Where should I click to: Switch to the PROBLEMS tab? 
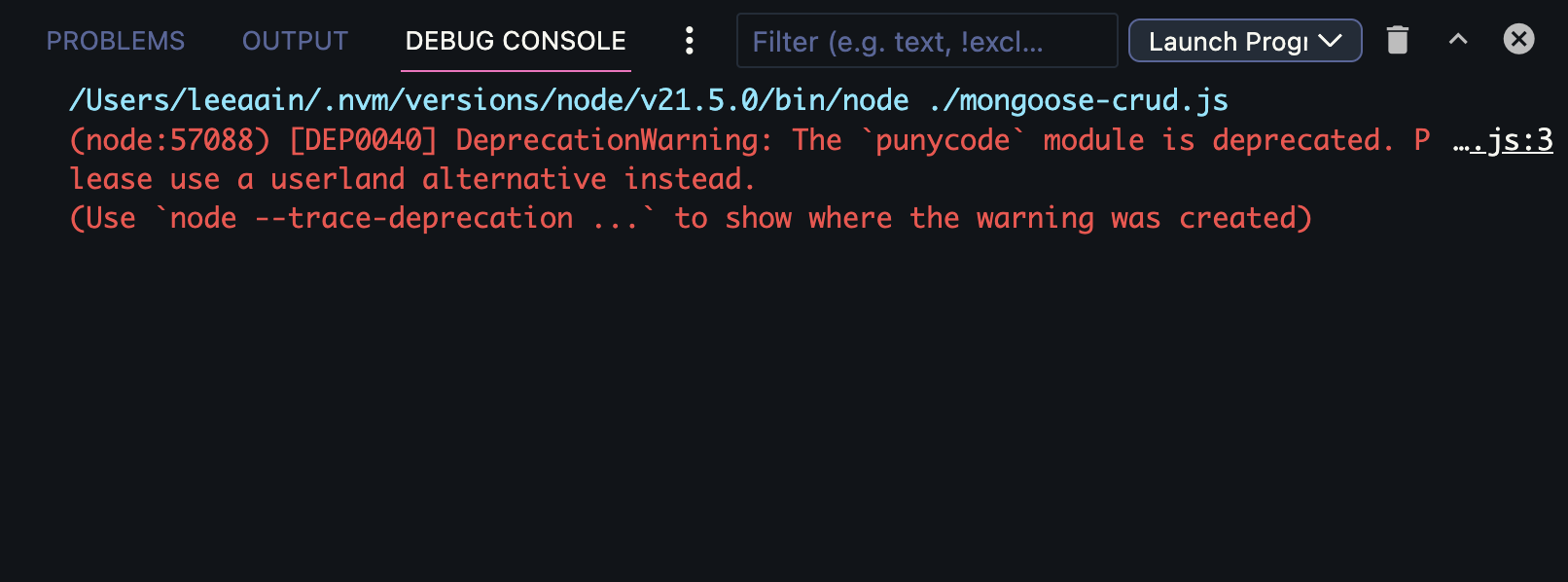click(116, 41)
